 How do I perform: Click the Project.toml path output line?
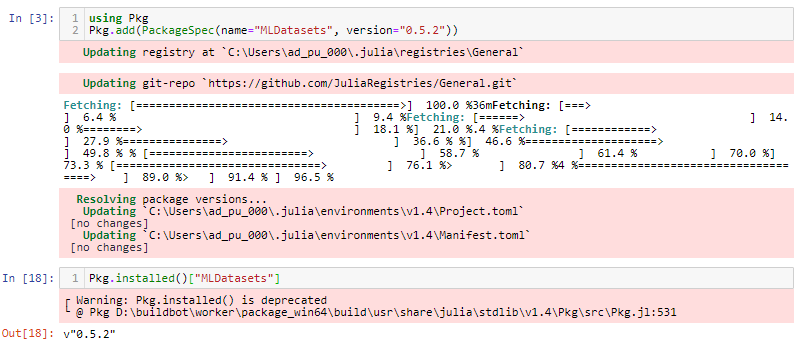tap(303, 211)
